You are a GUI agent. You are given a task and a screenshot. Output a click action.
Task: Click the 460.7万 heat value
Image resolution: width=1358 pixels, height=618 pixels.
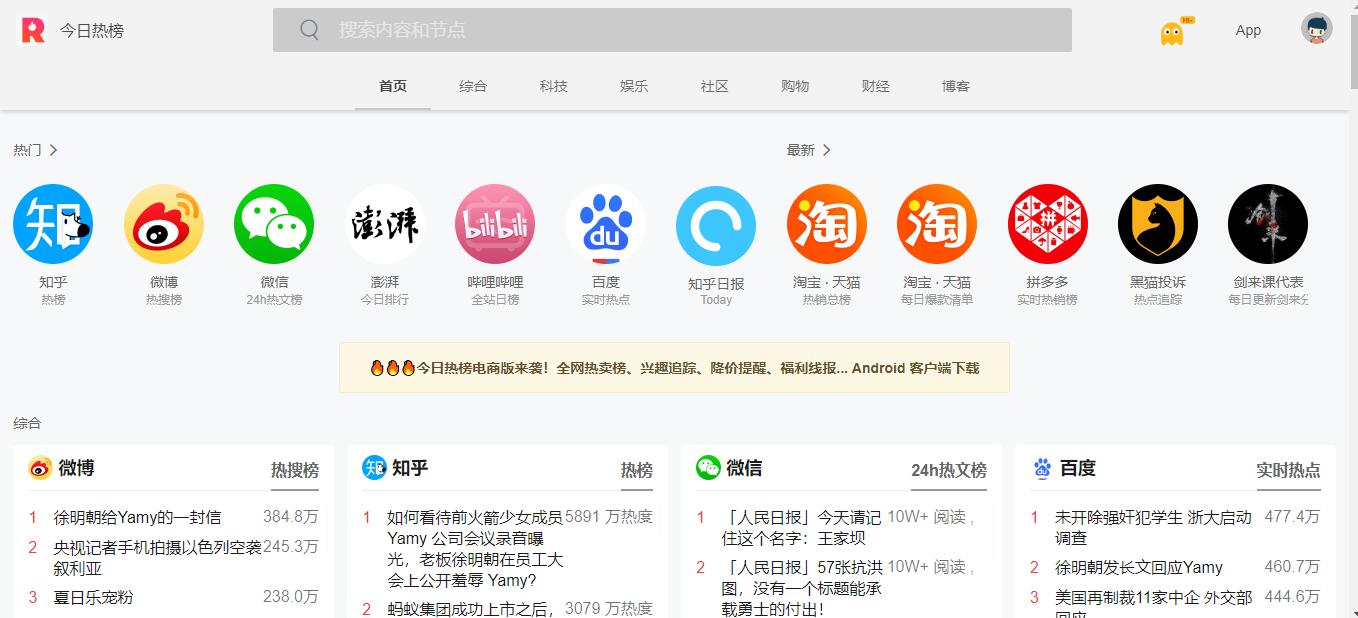1292,567
